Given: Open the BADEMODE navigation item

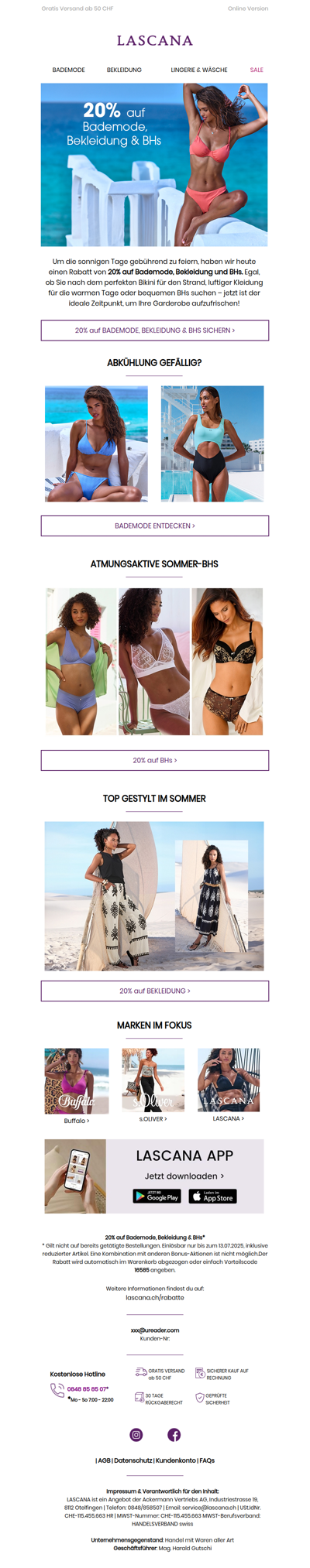Looking at the screenshot, I should pyautogui.click(x=69, y=70).
